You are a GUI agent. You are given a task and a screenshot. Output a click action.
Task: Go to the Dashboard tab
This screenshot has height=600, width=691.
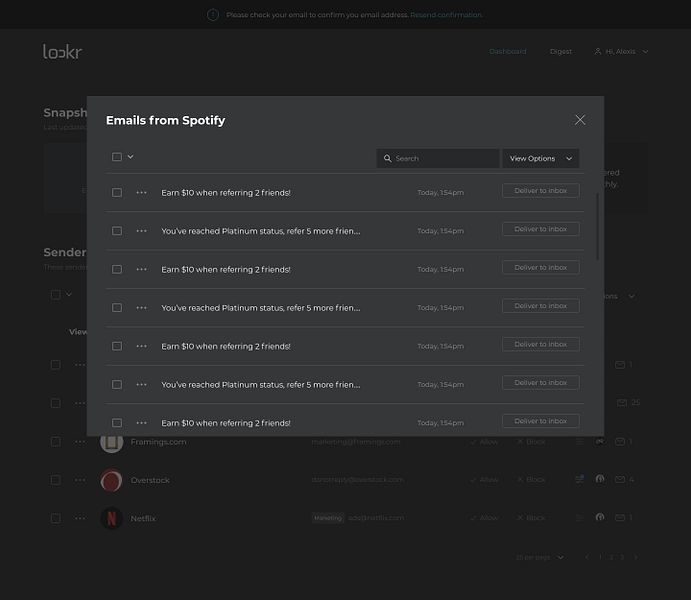pyautogui.click(x=508, y=52)
